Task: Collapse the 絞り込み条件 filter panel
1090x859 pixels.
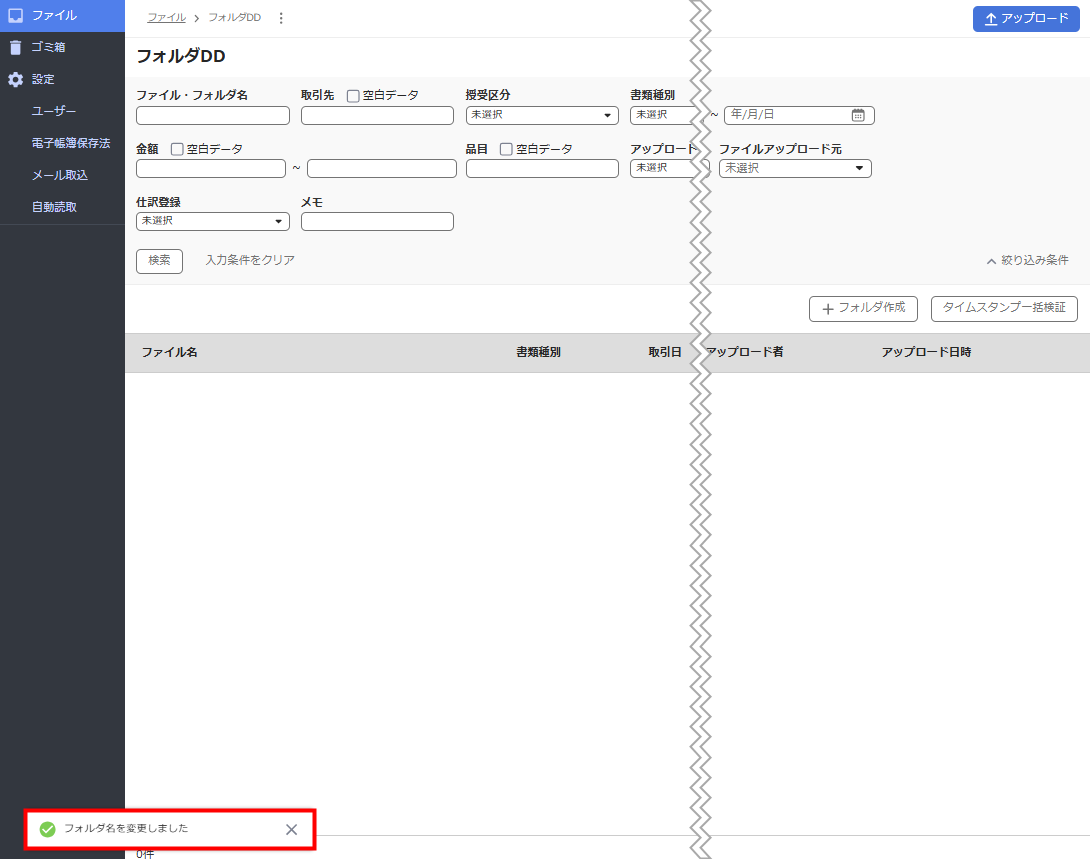Action: [x=1027, y=261]
